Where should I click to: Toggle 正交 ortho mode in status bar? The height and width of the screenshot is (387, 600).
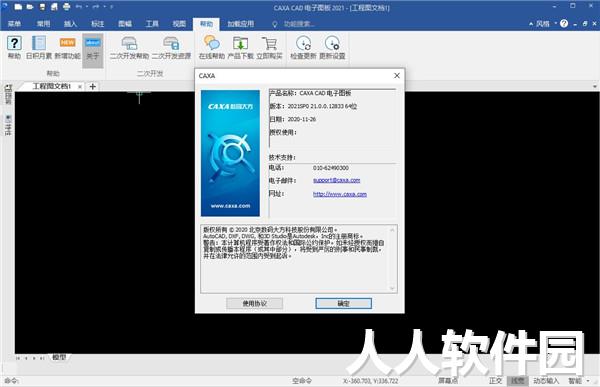(495, 381)
